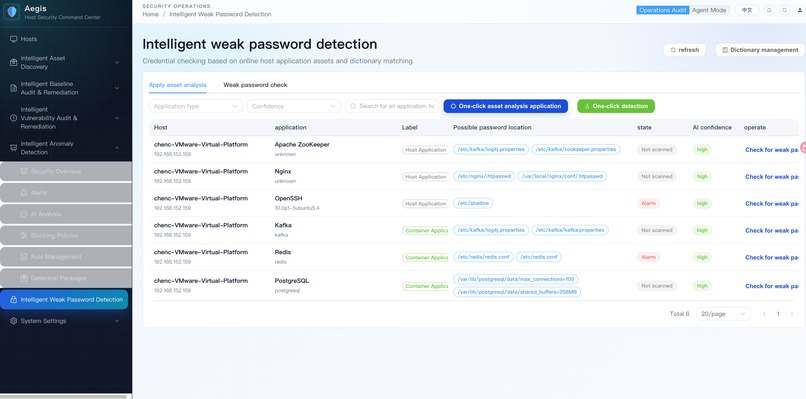Click the Intelligent Anomaly Detection icon
806x399 pixels.
pyautogui.click(x=13, y=148)
